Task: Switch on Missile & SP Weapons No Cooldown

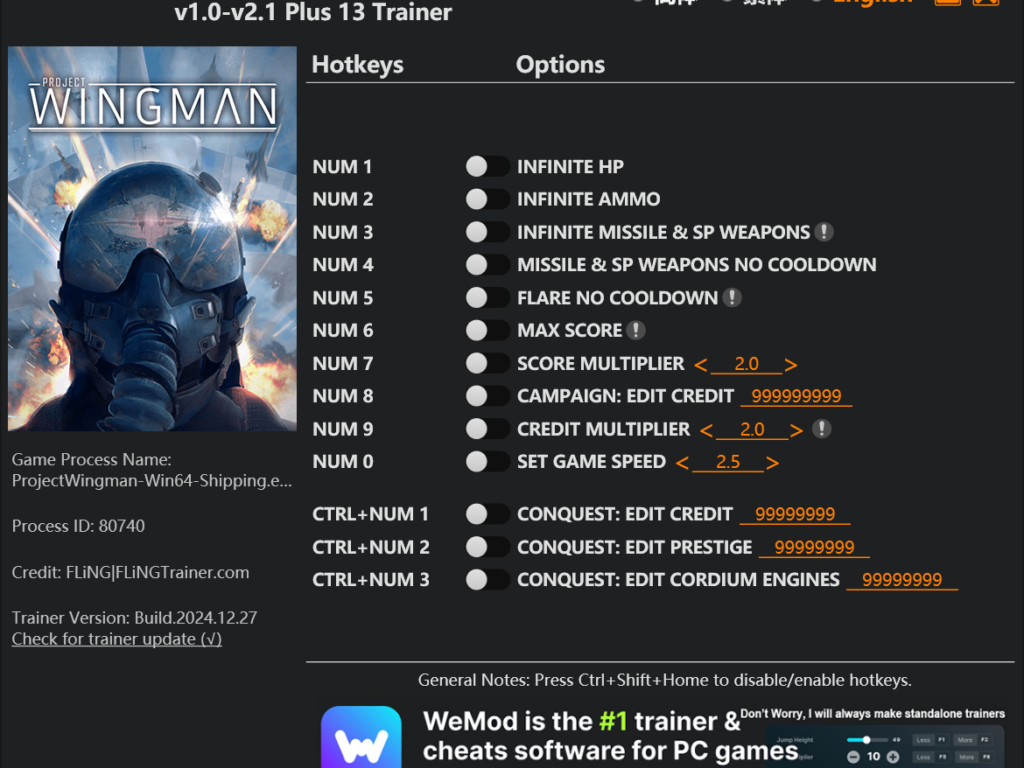Action: [x=487, y=264]
